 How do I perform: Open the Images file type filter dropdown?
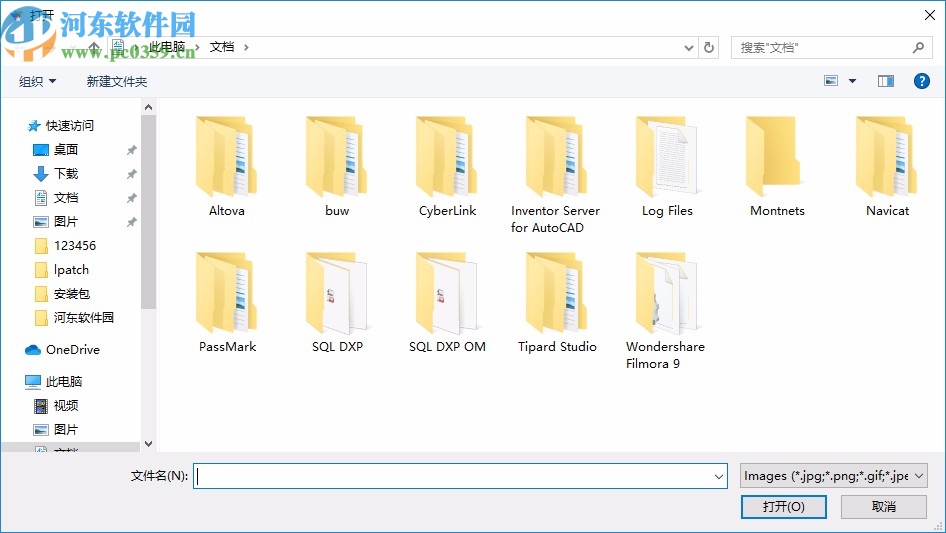tap(834, 476)
